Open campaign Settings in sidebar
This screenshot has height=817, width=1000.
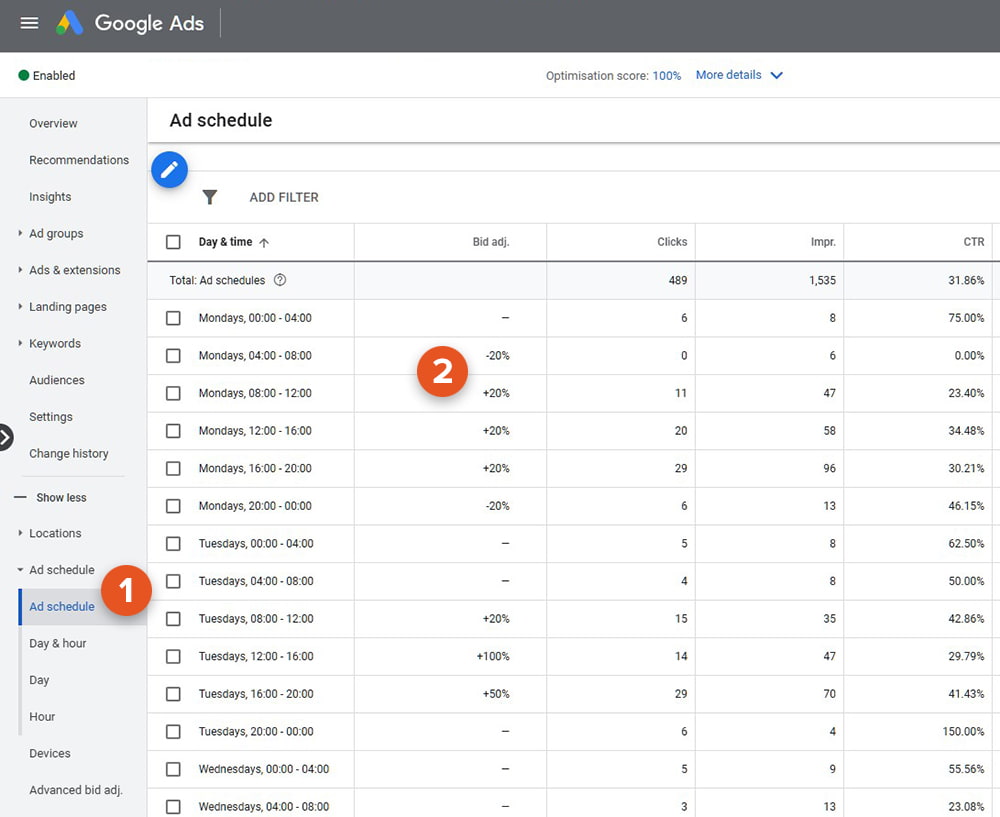coord(50,417)
